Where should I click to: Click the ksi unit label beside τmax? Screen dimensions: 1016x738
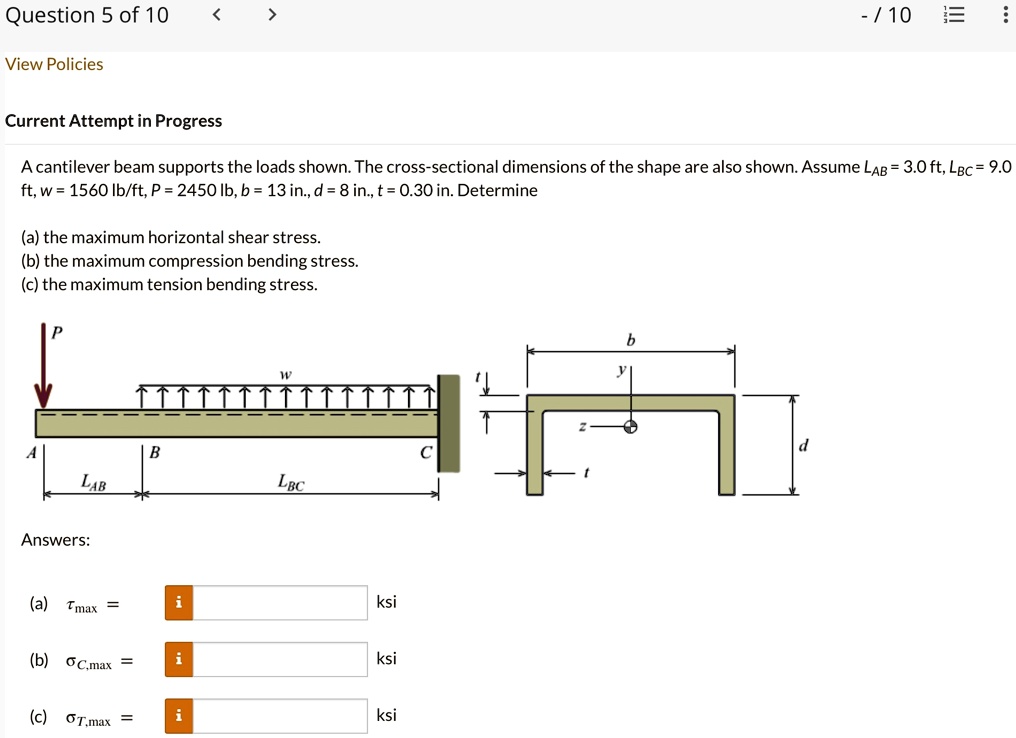(x=386, y=602)
